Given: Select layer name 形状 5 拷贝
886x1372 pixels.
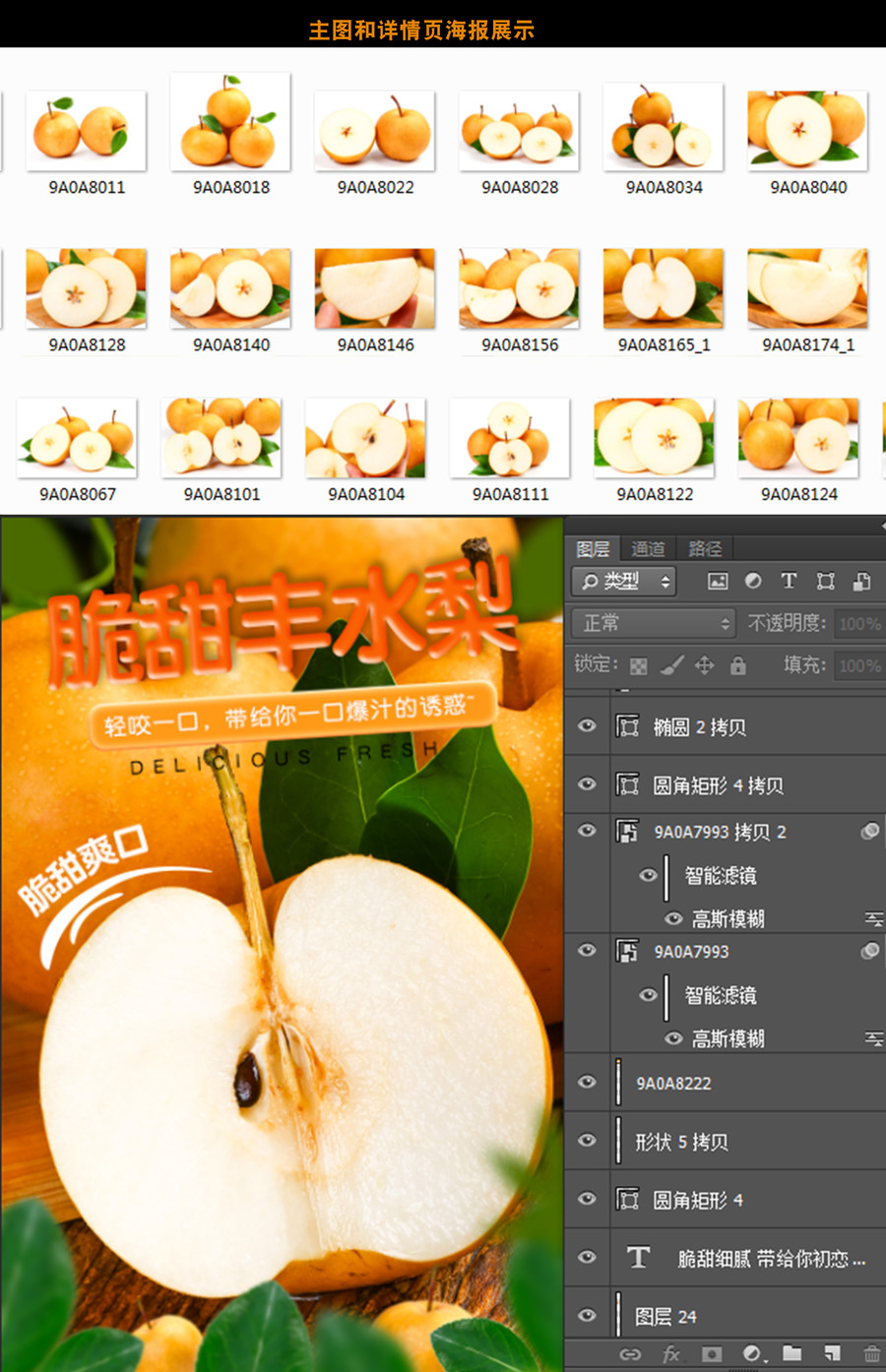Looking at the screenshot, I should 682,1142.
